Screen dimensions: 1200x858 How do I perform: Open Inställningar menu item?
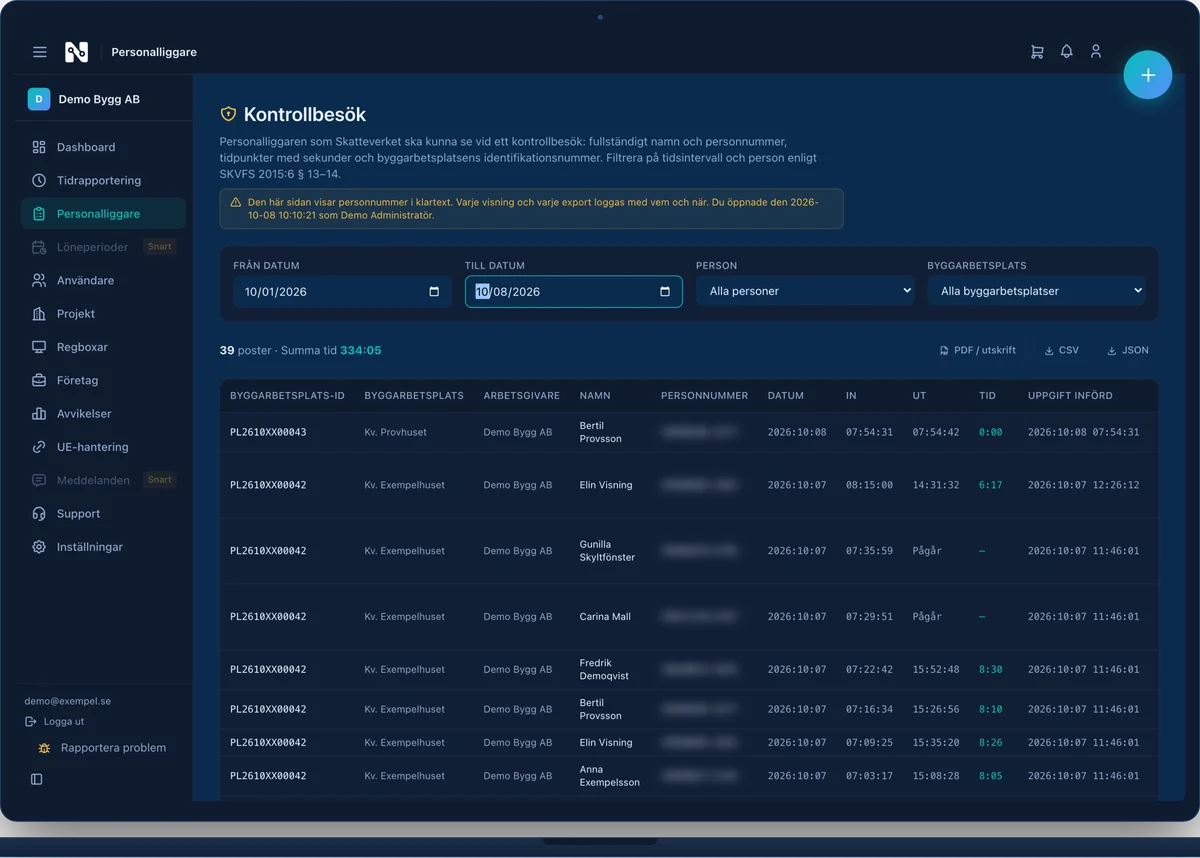pyautogui.click(x=103, y=547)
